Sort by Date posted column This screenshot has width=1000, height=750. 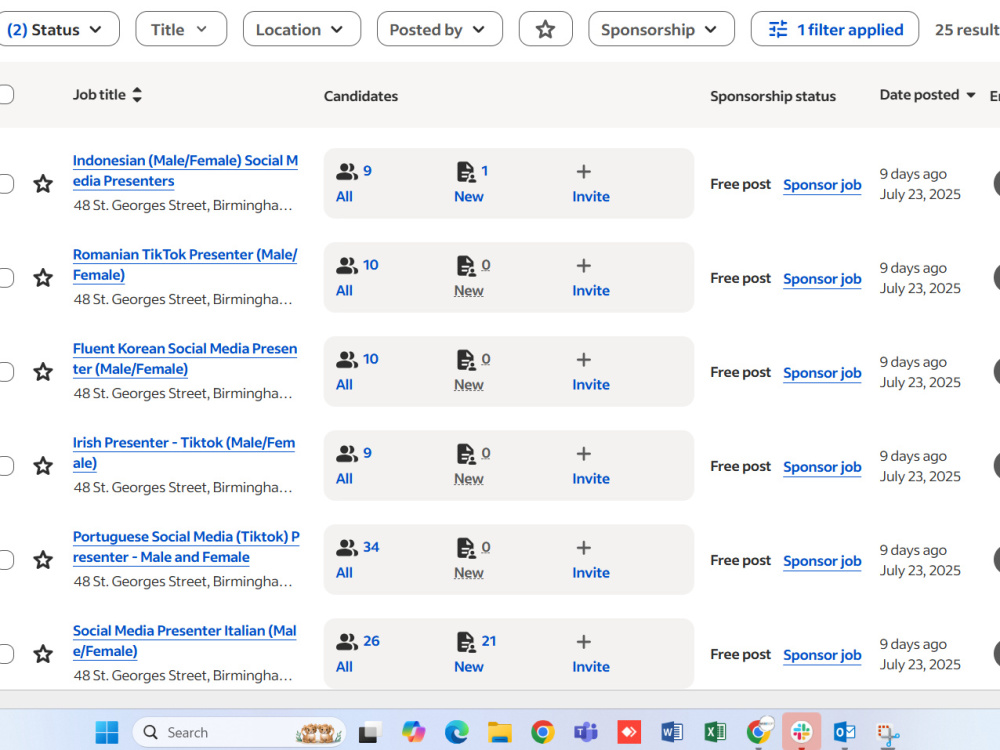pyautogui.click(x=927, y=95)
